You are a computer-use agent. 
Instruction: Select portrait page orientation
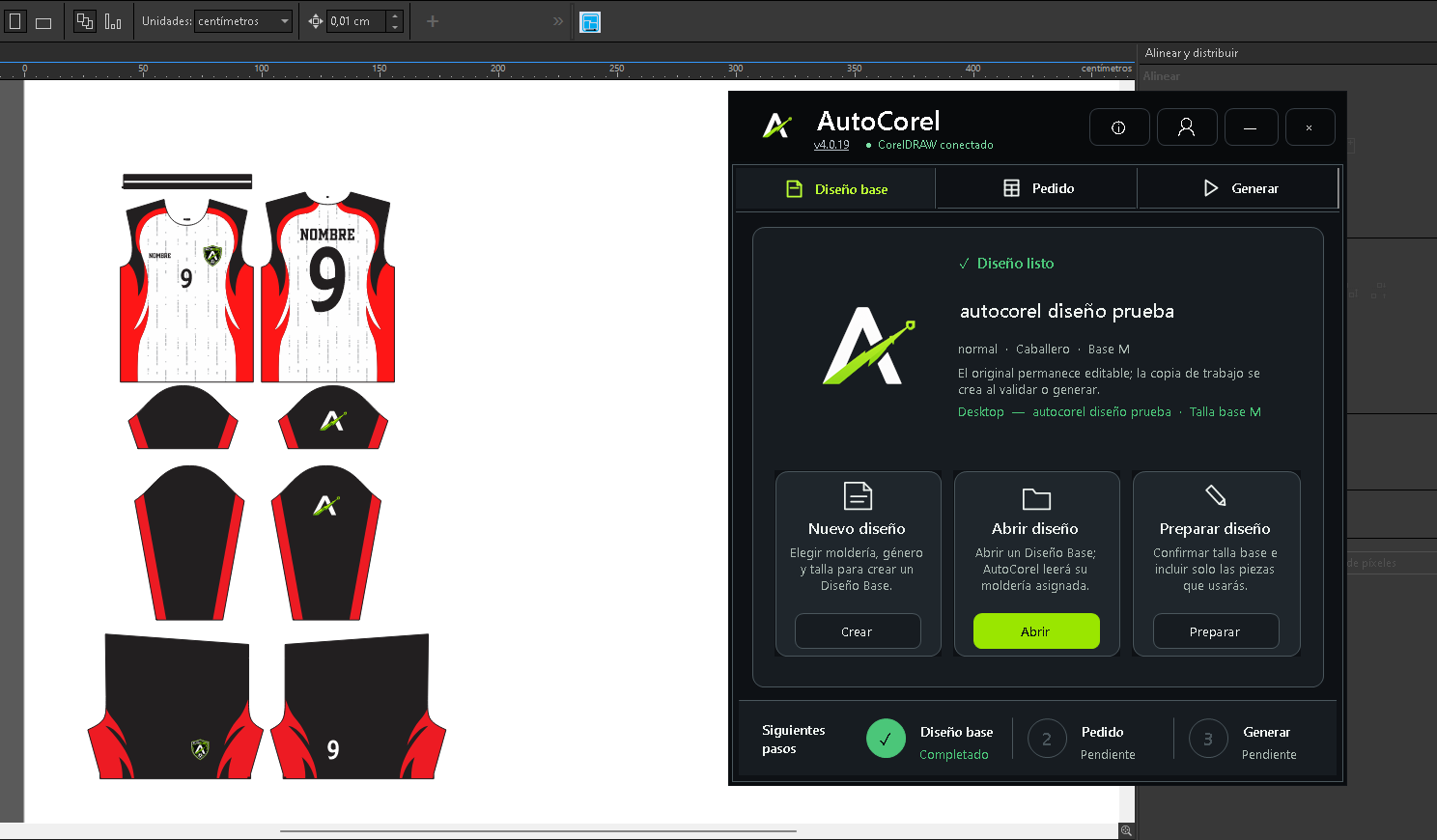coord(15,21)
